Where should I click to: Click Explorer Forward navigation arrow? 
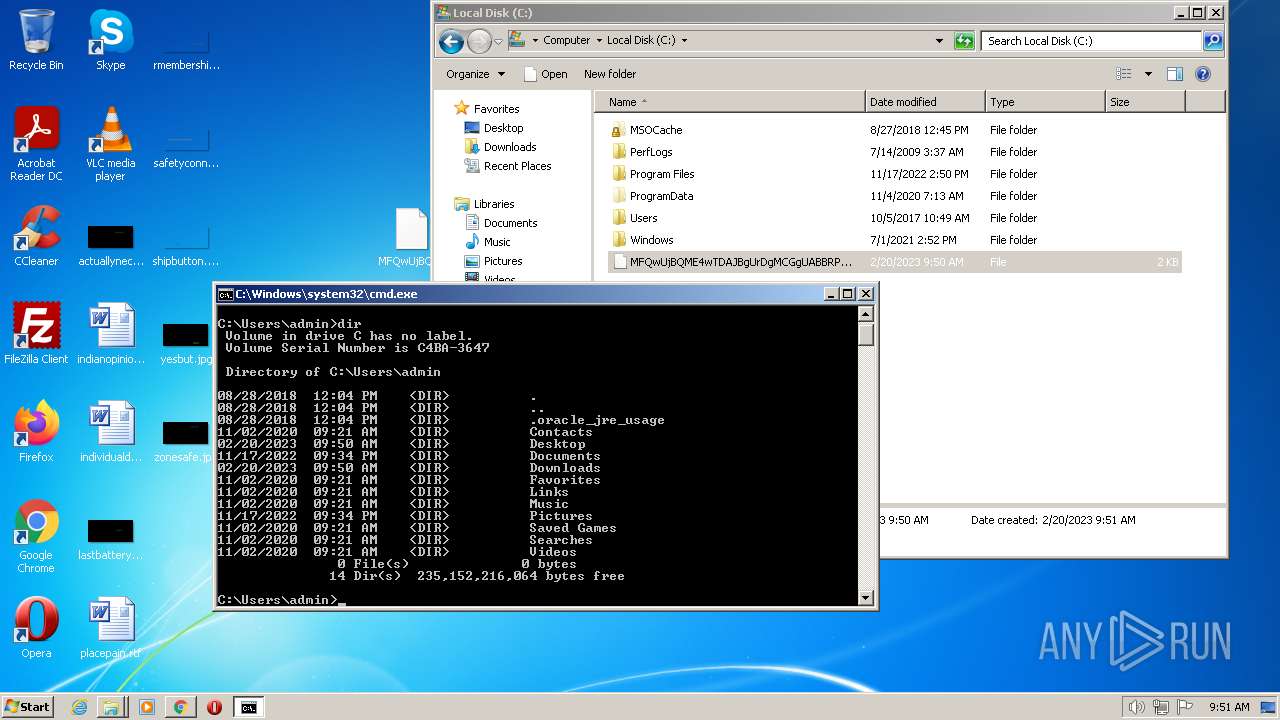pyautogui.click(x=479, y=41)
